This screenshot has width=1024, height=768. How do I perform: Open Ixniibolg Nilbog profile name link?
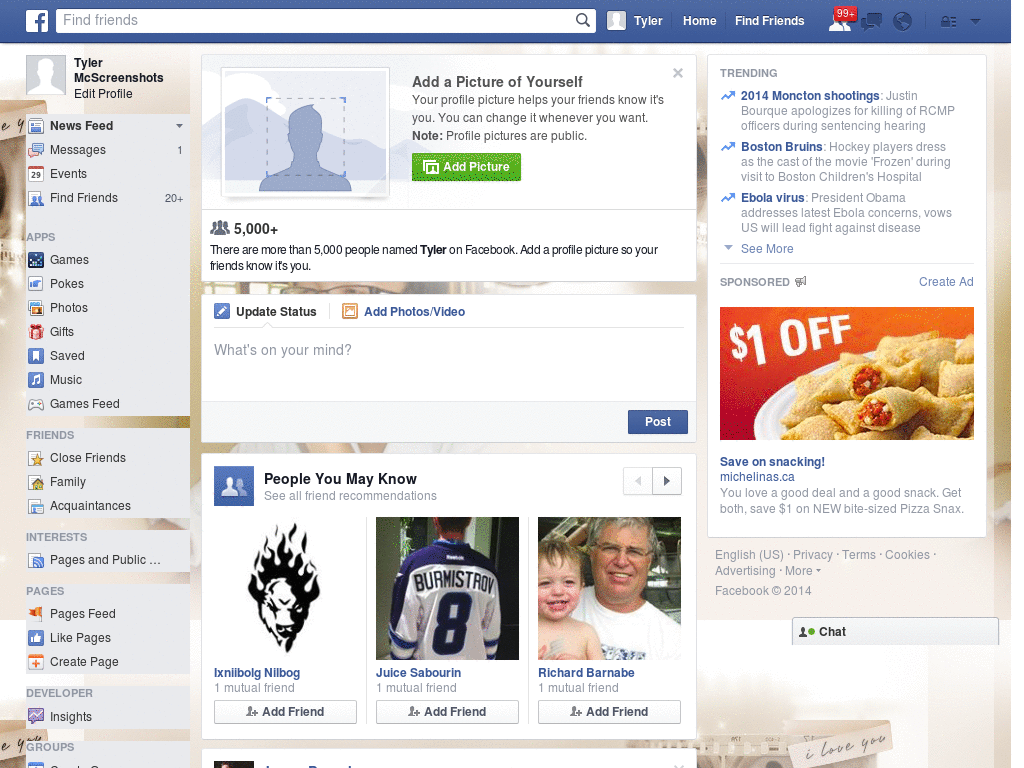257,673
